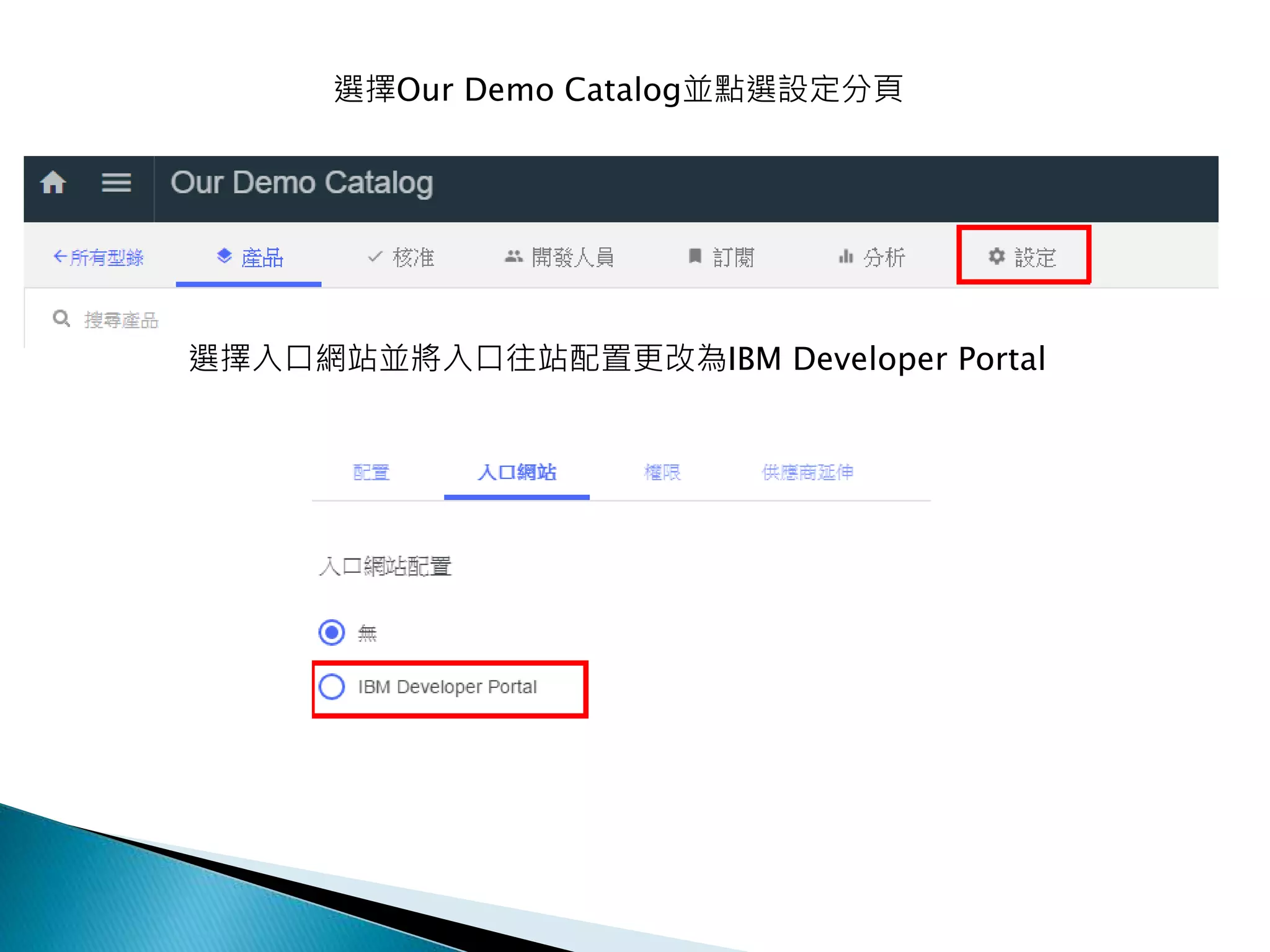Viewport: 1270px width, 952px height.
Task: Open the 設定 tab
Action: pos(1023,256)
